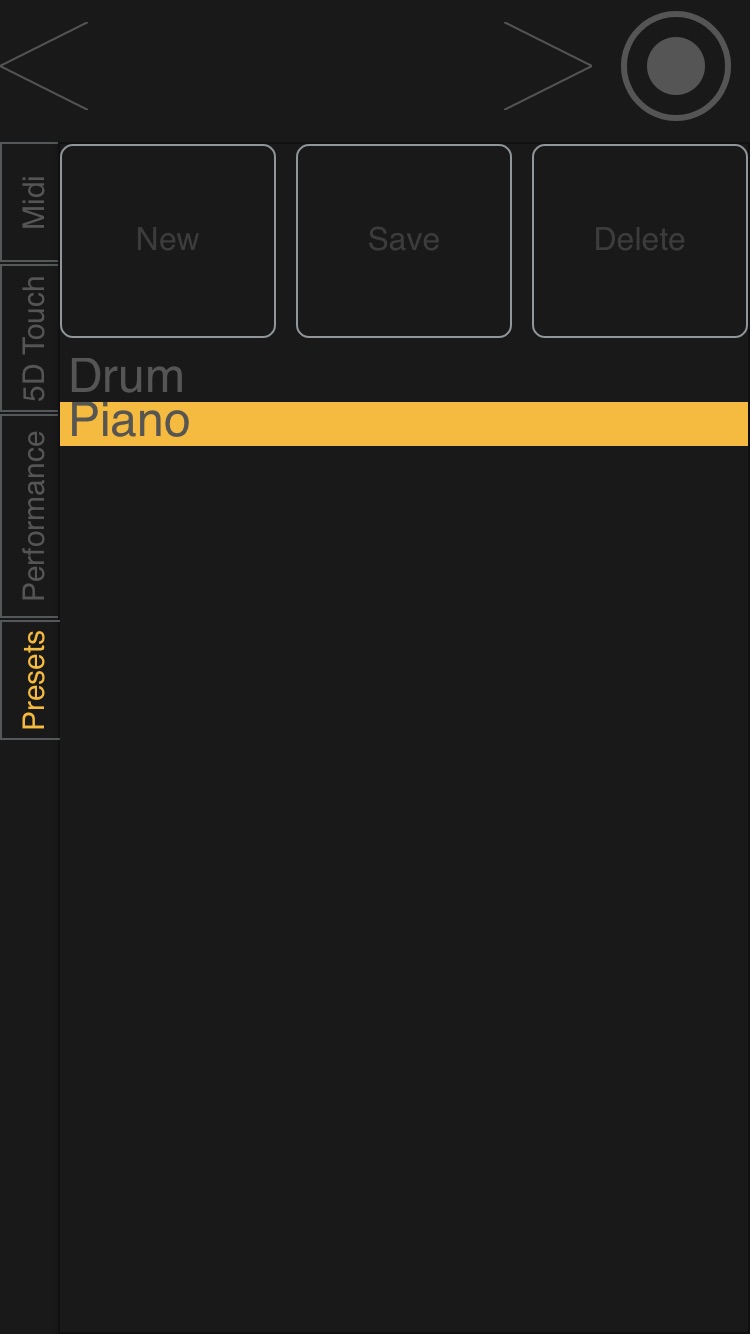Viewport: 750px width, 1334px height.
Task: Go to the Performance tab
Action: click(x=30, y=515)
